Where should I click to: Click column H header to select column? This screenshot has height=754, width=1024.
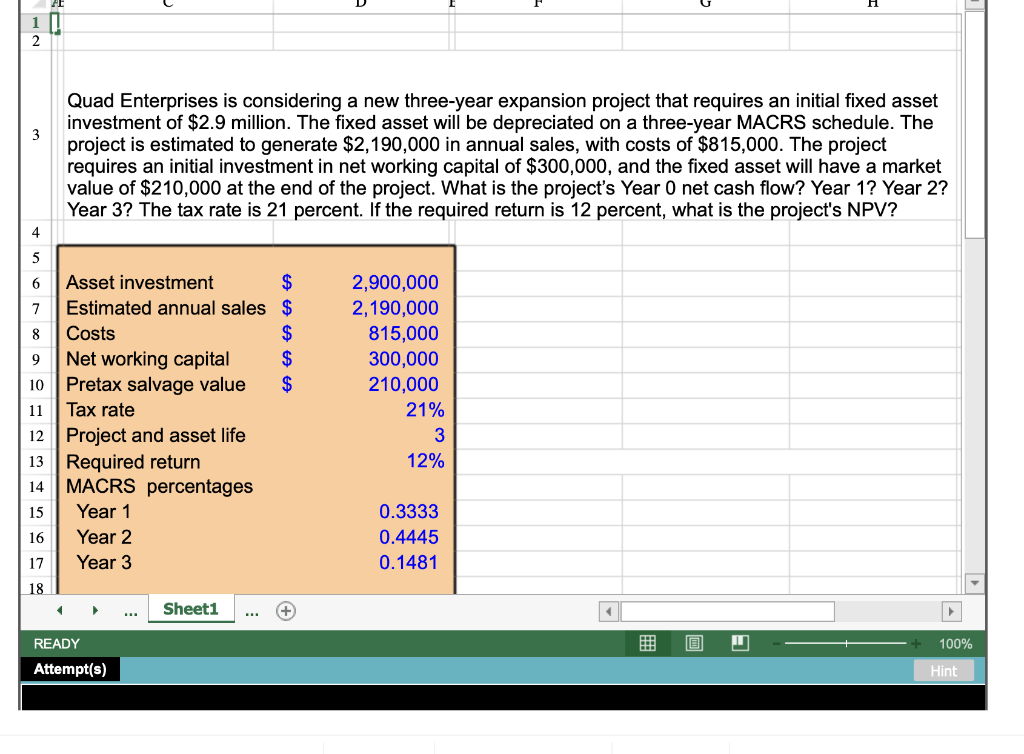(x=871, y=5)
